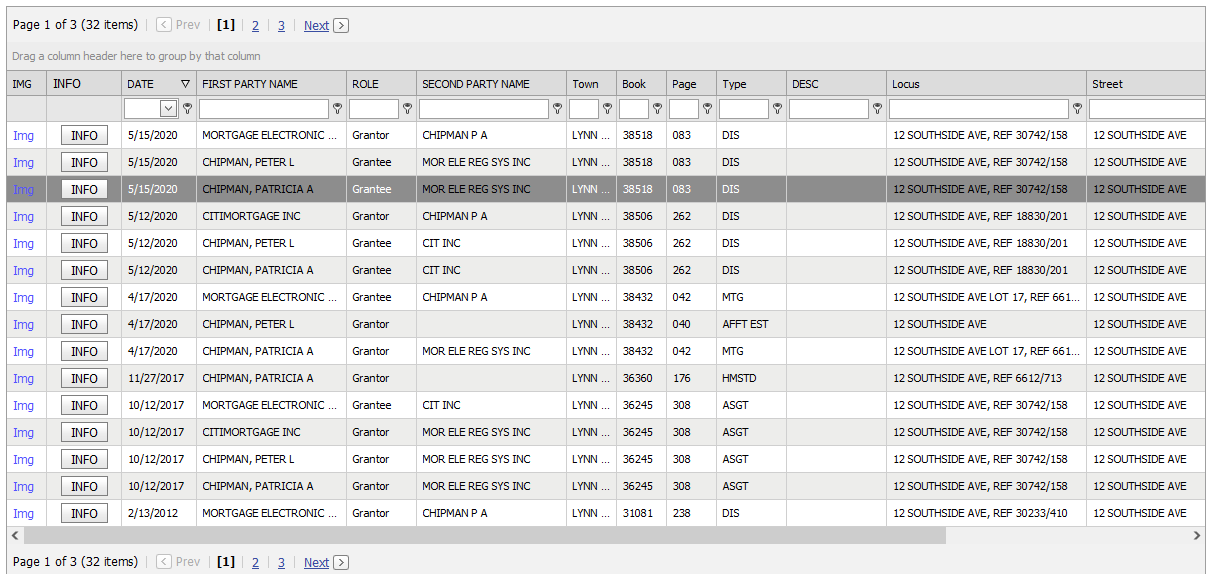
Task: Expand the DATE filter date picker dropdown
Action: click(x=169, y=109)
